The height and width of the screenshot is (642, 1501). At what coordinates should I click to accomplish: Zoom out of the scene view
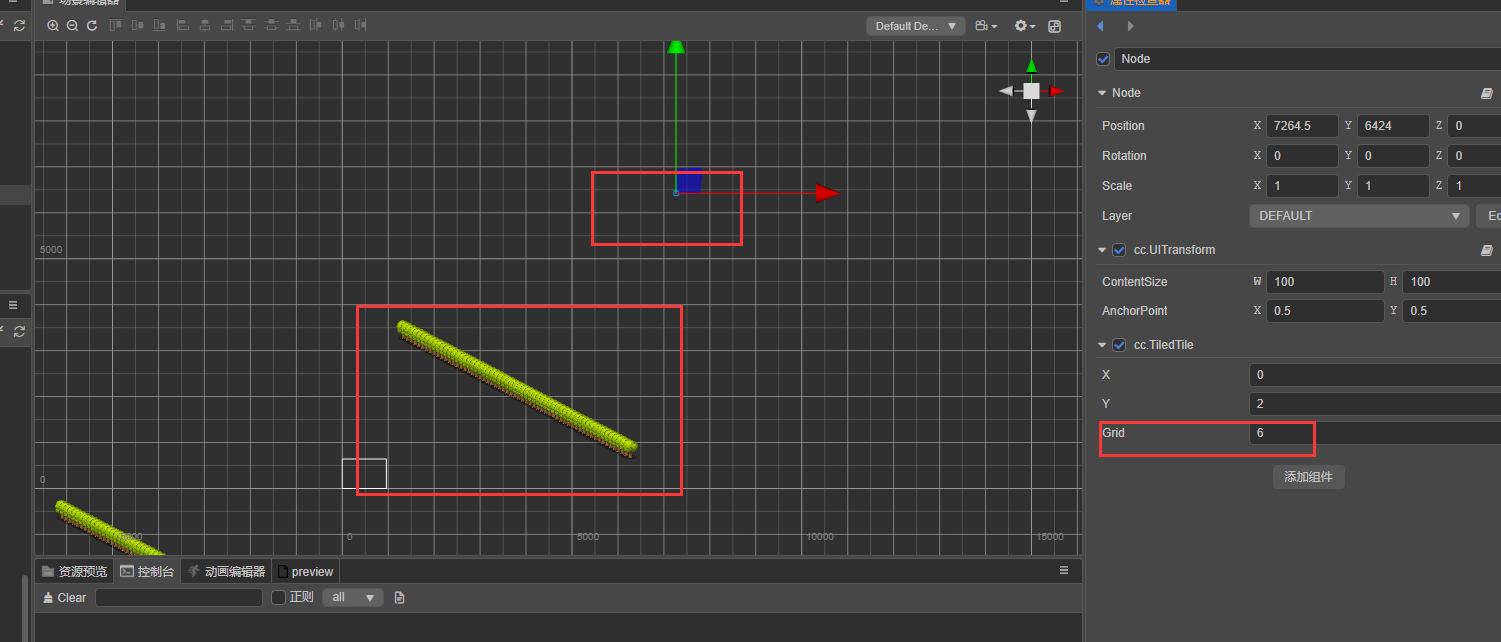coord(72,25)
